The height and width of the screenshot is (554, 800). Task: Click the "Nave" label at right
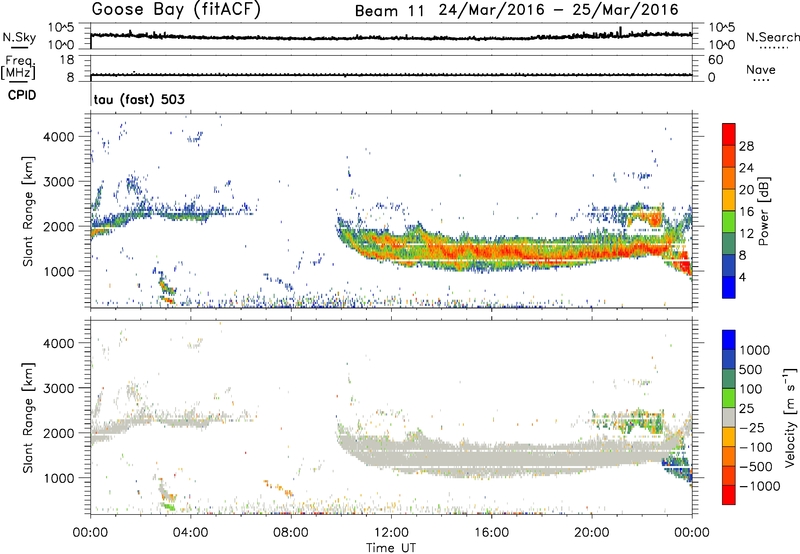coord(761,69)
